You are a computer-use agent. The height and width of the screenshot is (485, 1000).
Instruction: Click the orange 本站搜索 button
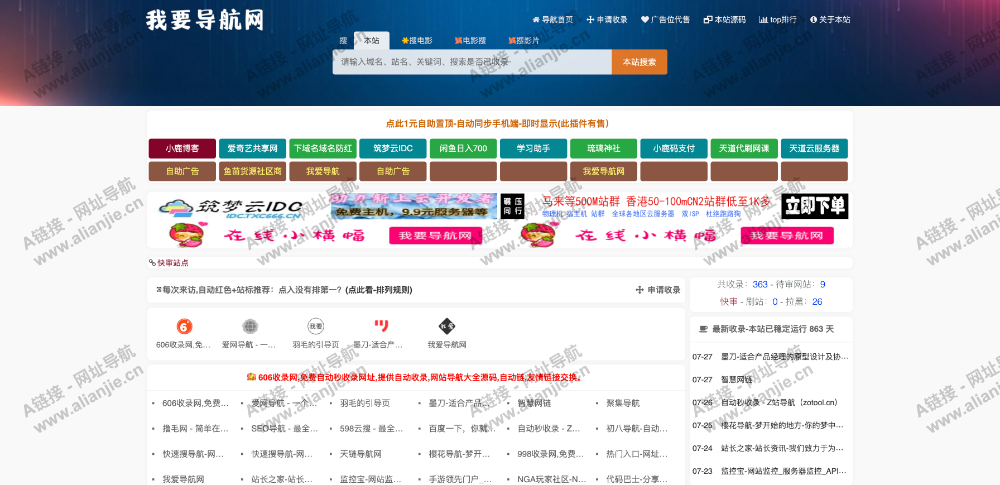(x=640, y=62)
